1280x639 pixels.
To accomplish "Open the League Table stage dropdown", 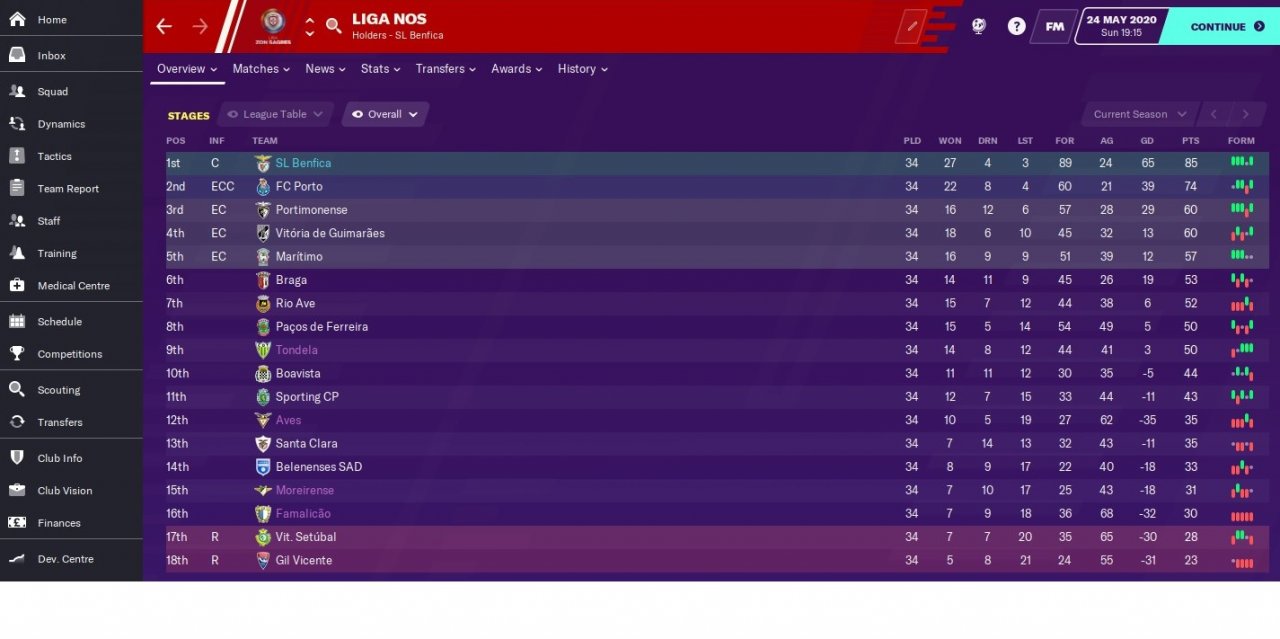I will (x=275, y=114).
